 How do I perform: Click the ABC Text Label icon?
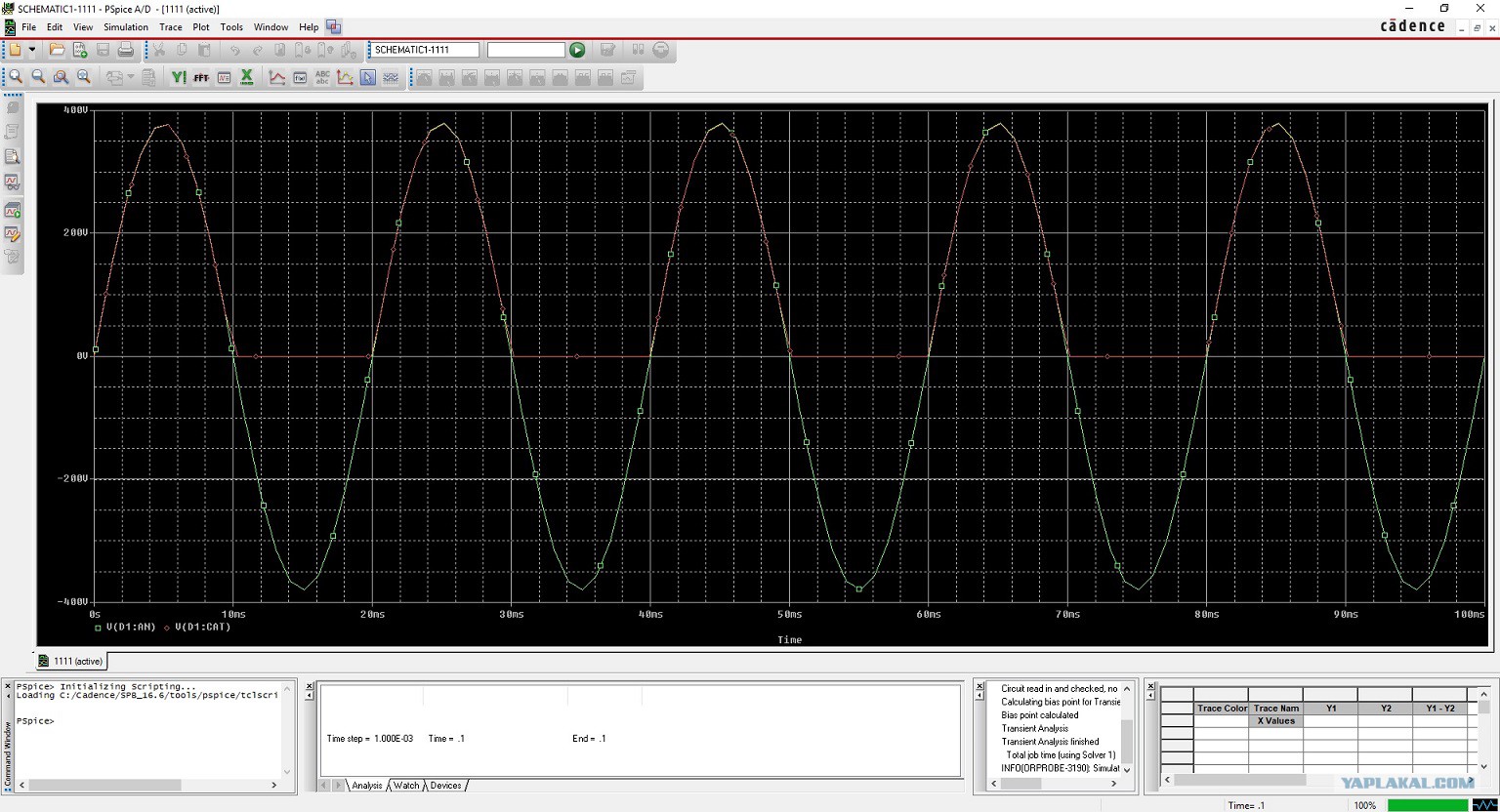point(322,77)
